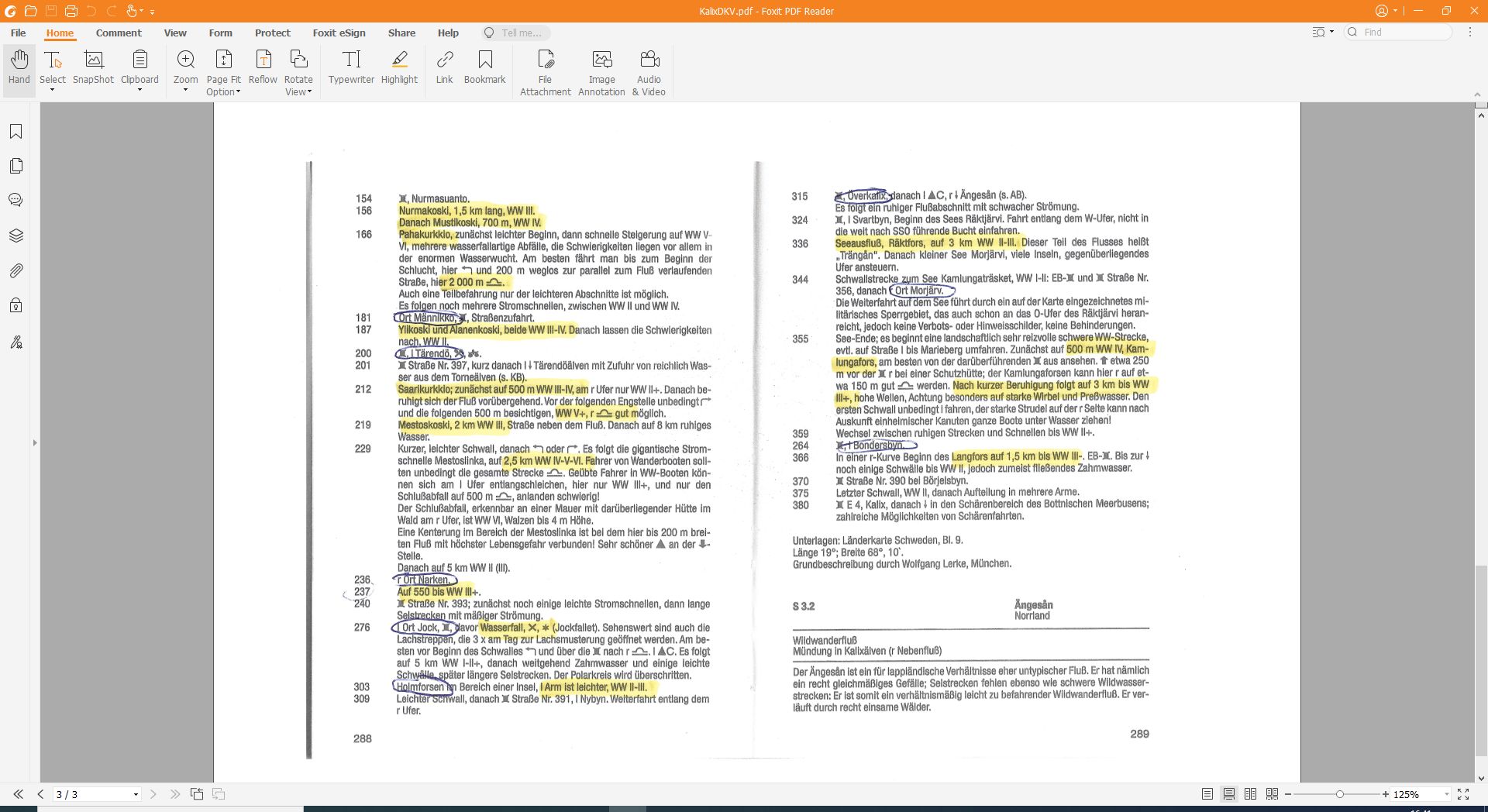
Task: Open the Help tab
Action: pyautogui.click(x=448, y=33)
